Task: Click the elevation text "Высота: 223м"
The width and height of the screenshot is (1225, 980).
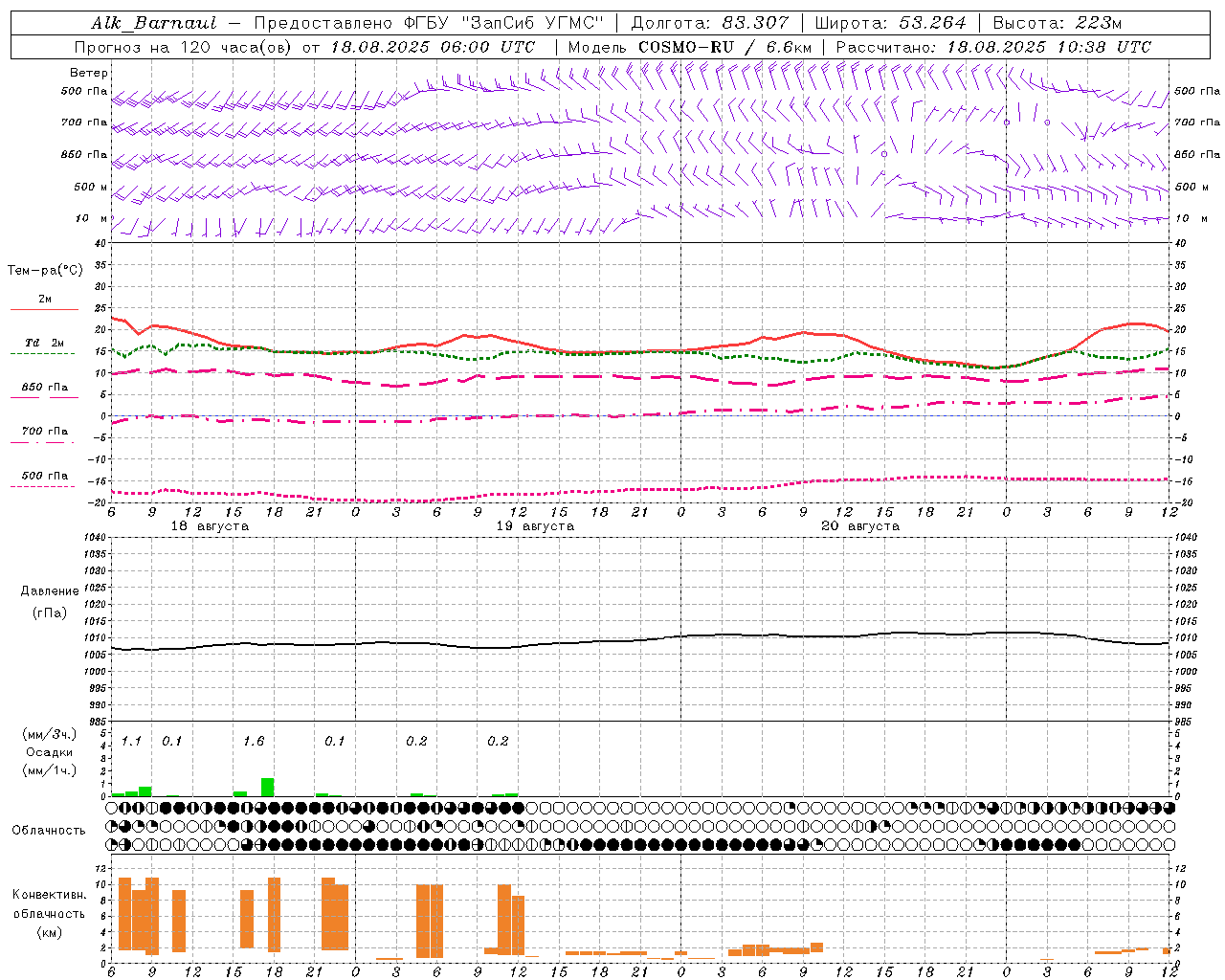Action: [x=1057, y=23]
